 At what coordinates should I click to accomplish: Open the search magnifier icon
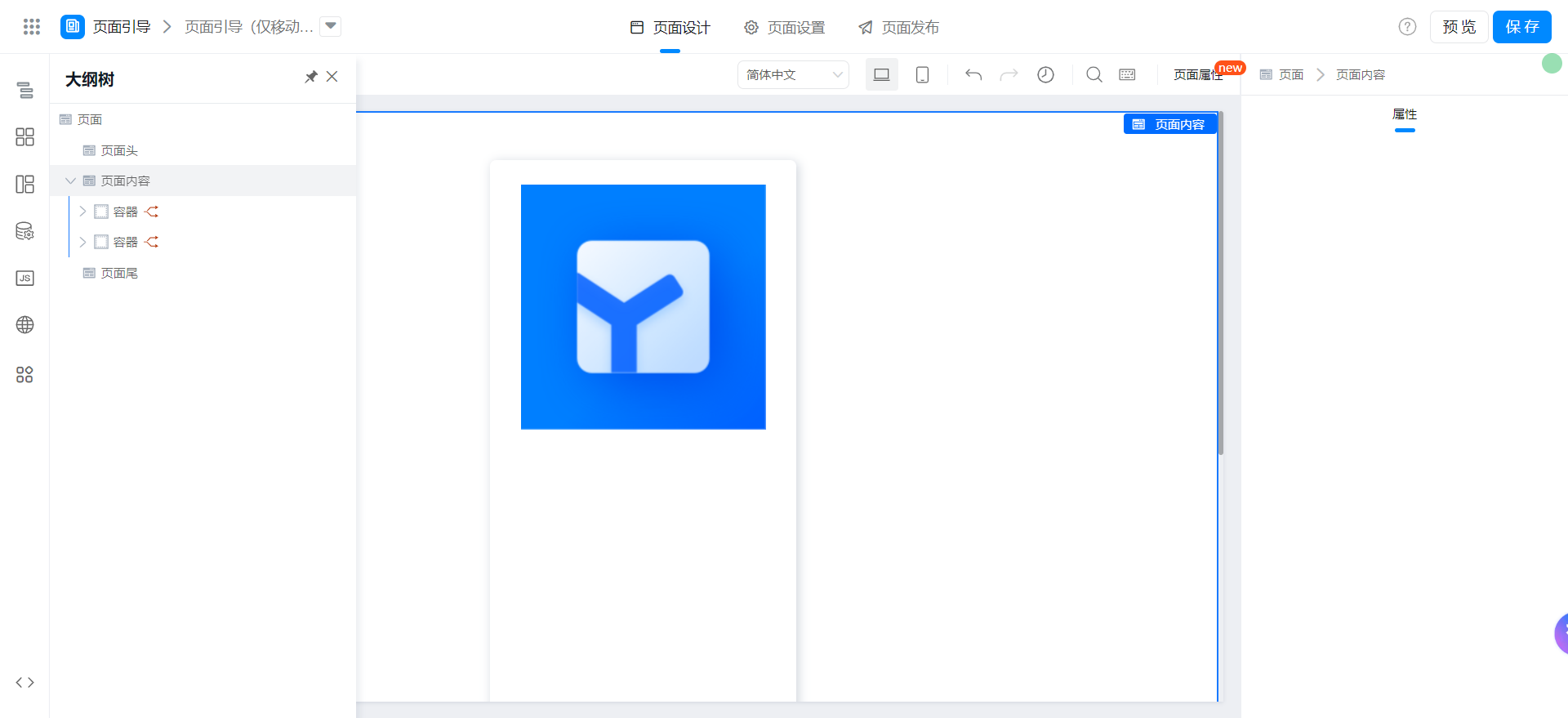pyautogui.click(x=1094, y=74)
